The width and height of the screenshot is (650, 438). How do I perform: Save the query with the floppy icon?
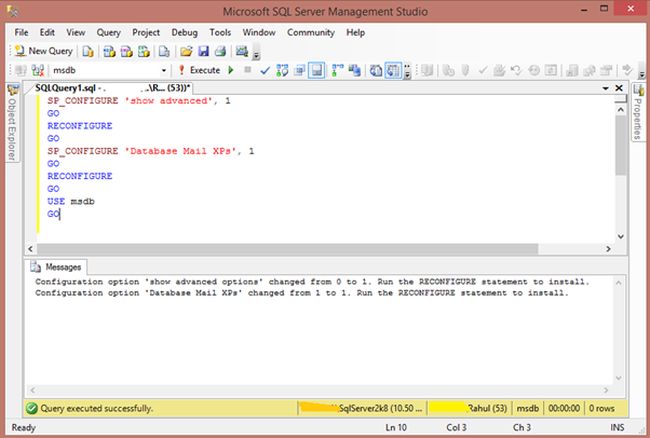point(204,51)
